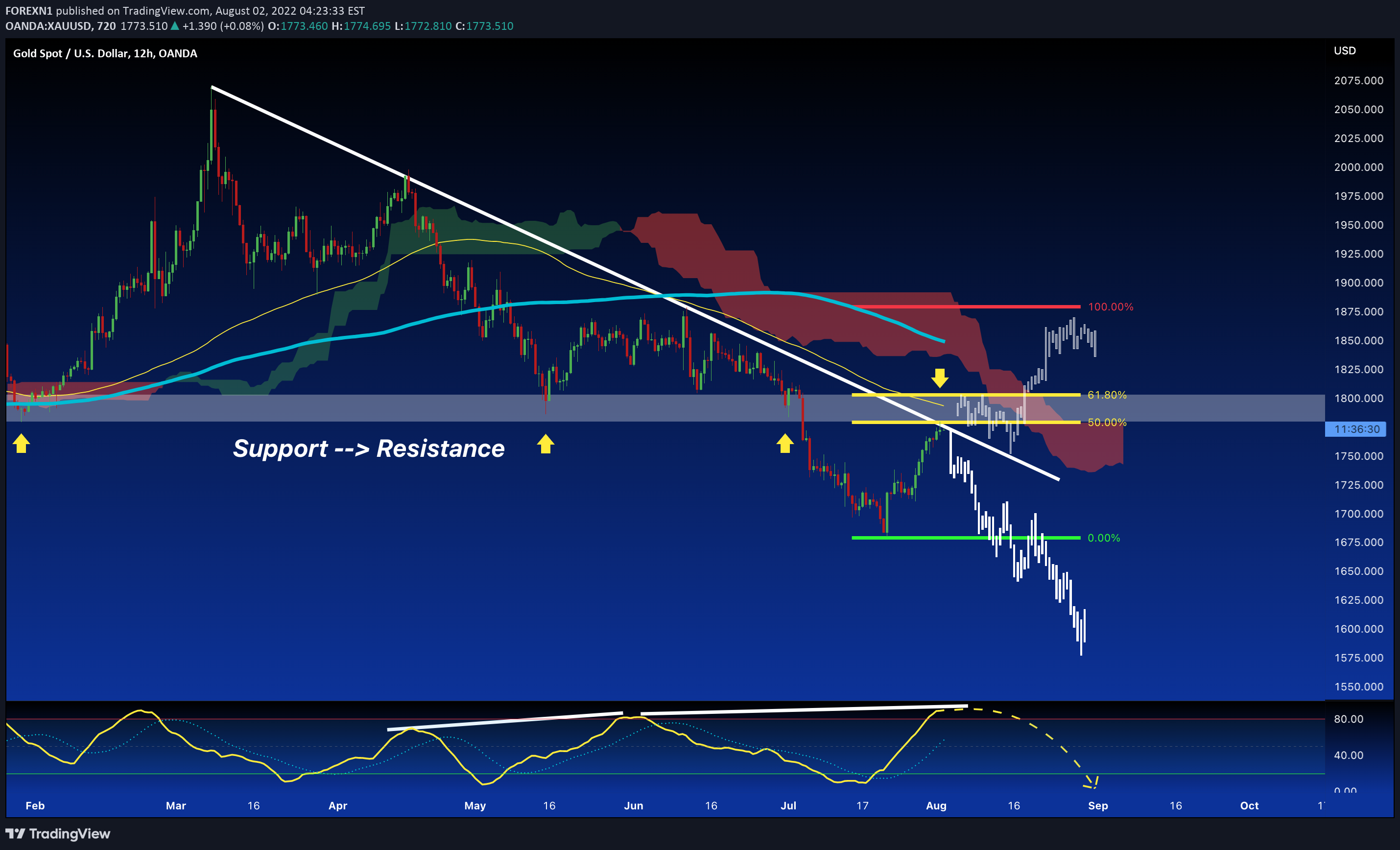Click the 1900.000 price axis label
1400x850 pixels.
pos(1358,283)
